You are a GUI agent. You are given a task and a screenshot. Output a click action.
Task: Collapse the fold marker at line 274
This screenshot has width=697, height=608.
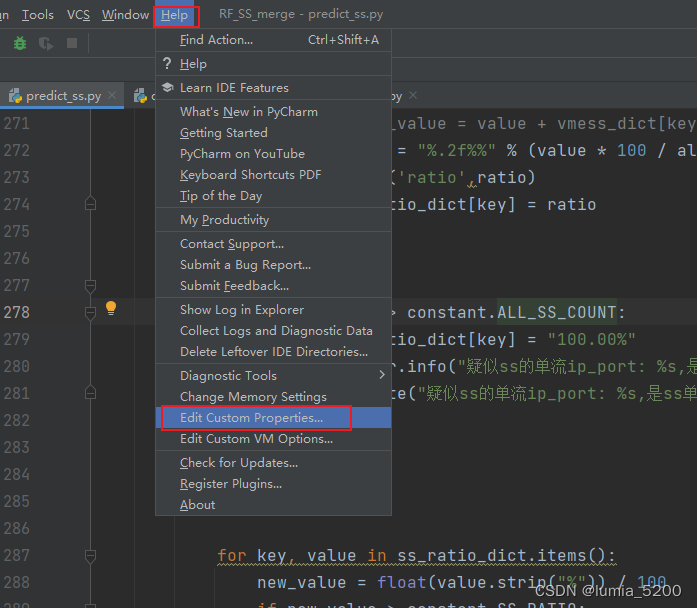pos(90,204)
